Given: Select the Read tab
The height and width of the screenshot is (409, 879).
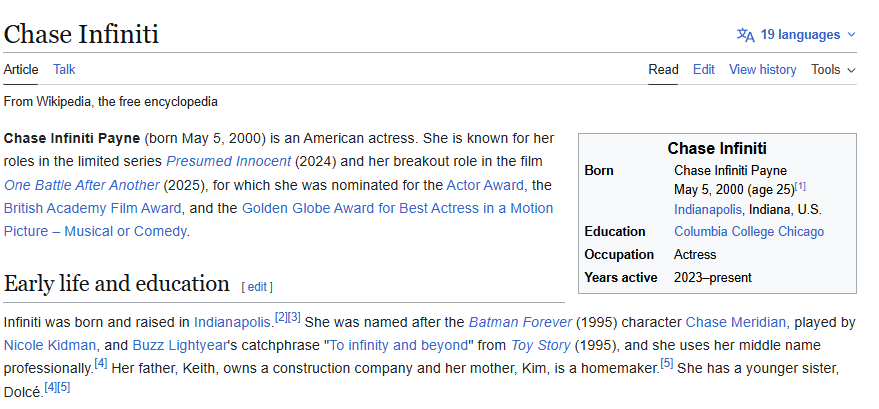Looking at the screenshot, I should (663, 69).
